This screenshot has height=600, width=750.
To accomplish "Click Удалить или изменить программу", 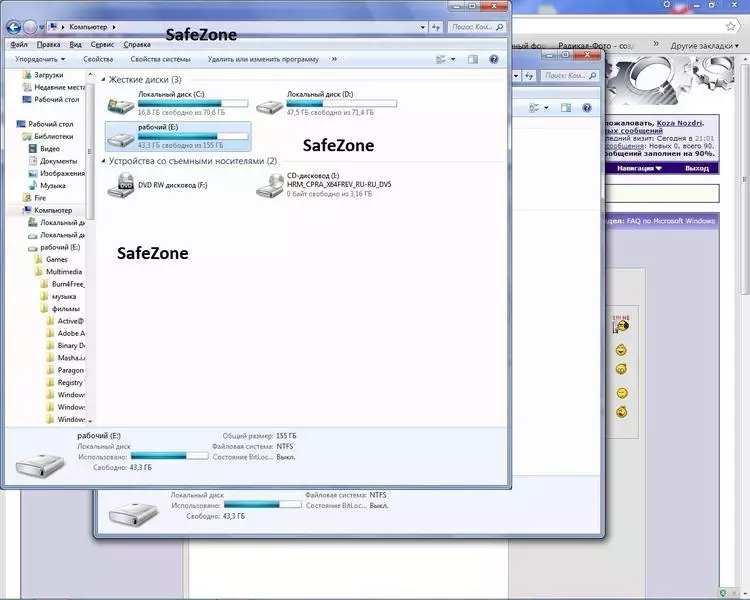I will (263, 59).
